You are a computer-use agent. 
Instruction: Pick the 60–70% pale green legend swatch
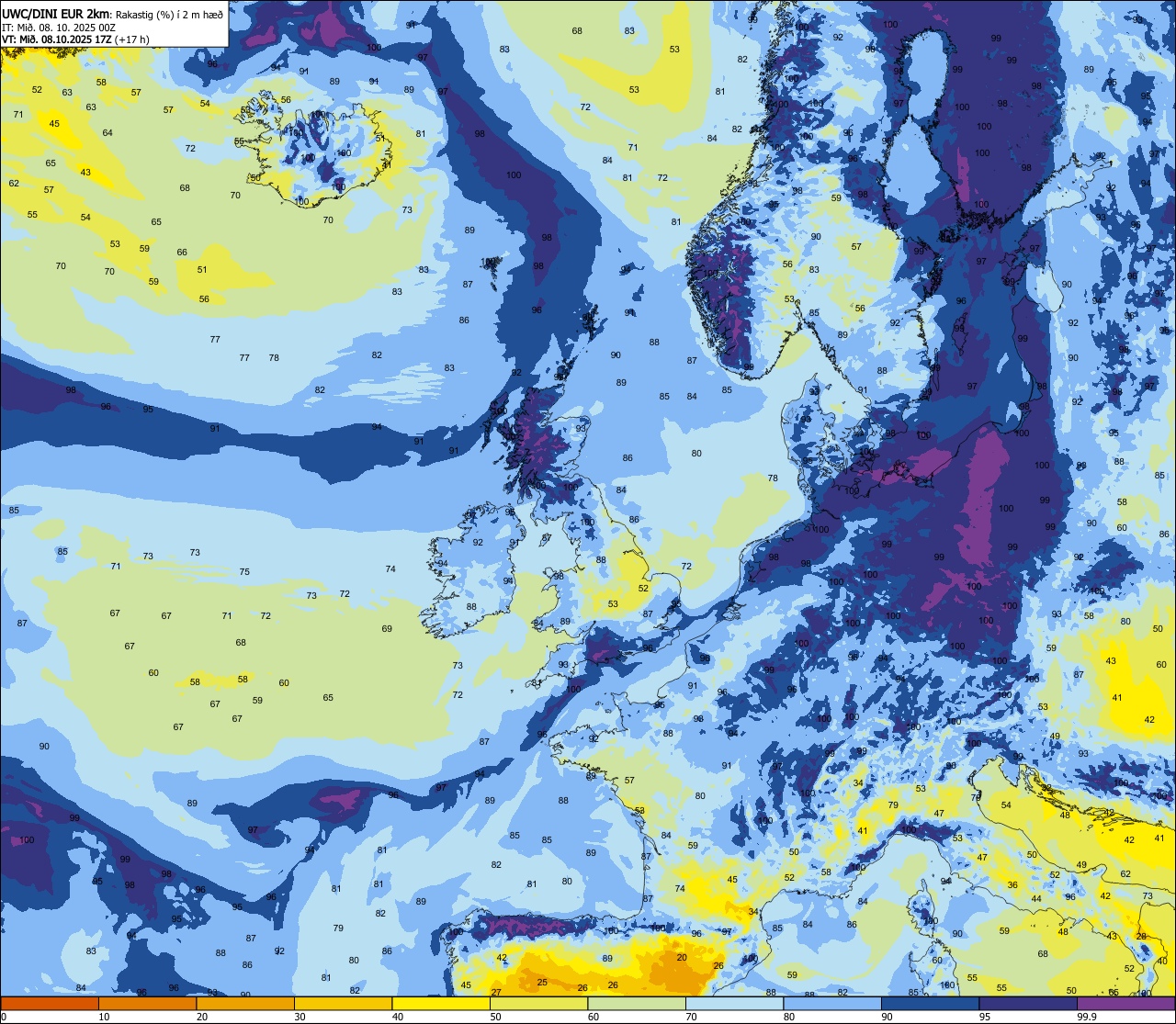pos(637,1003)
